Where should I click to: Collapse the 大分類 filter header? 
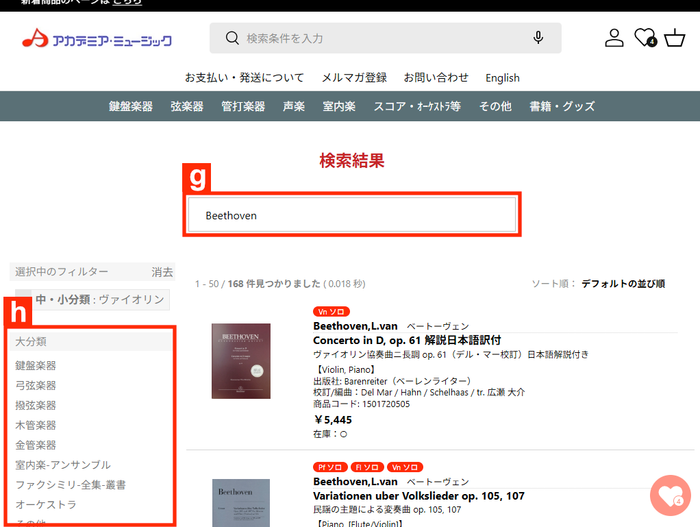(x=91, y=342)
